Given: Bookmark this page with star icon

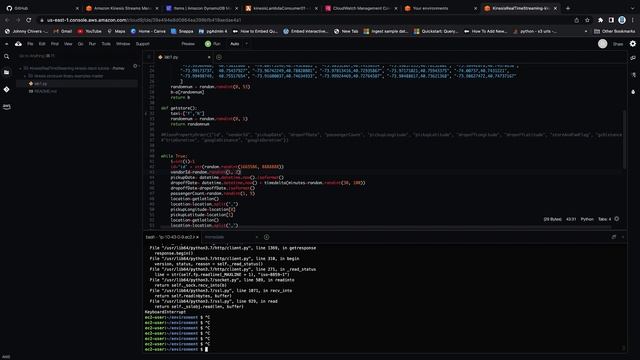Looking at the screenshot, I should [x=587, y=20].
